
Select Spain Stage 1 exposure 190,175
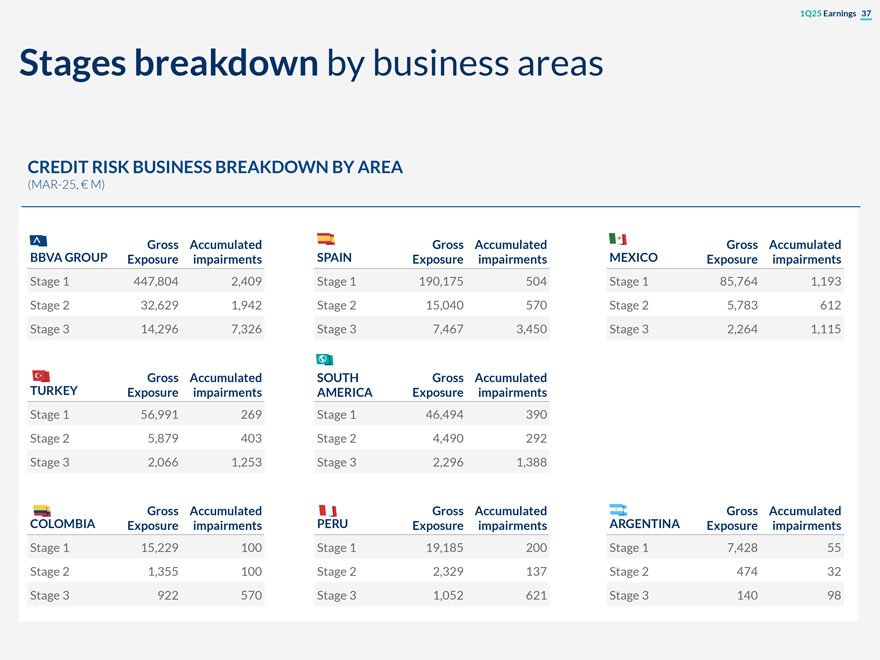click(x=441, y=282)
